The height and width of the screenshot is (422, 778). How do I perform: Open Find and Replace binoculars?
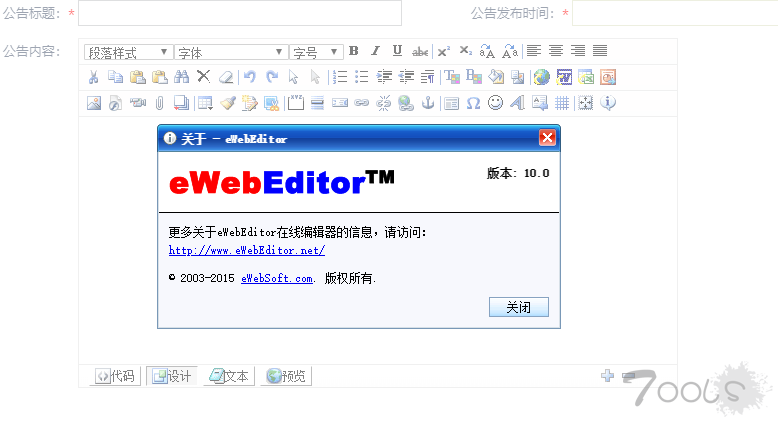pos(182,77)
